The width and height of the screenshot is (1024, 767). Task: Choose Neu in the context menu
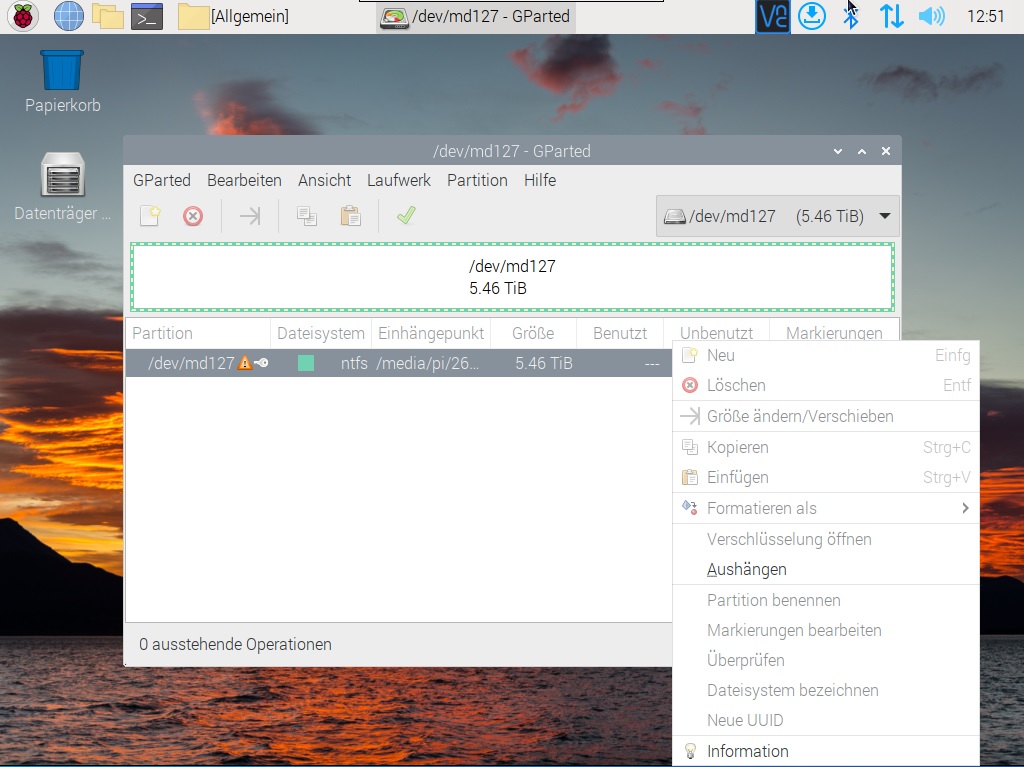tap(826, 355)
